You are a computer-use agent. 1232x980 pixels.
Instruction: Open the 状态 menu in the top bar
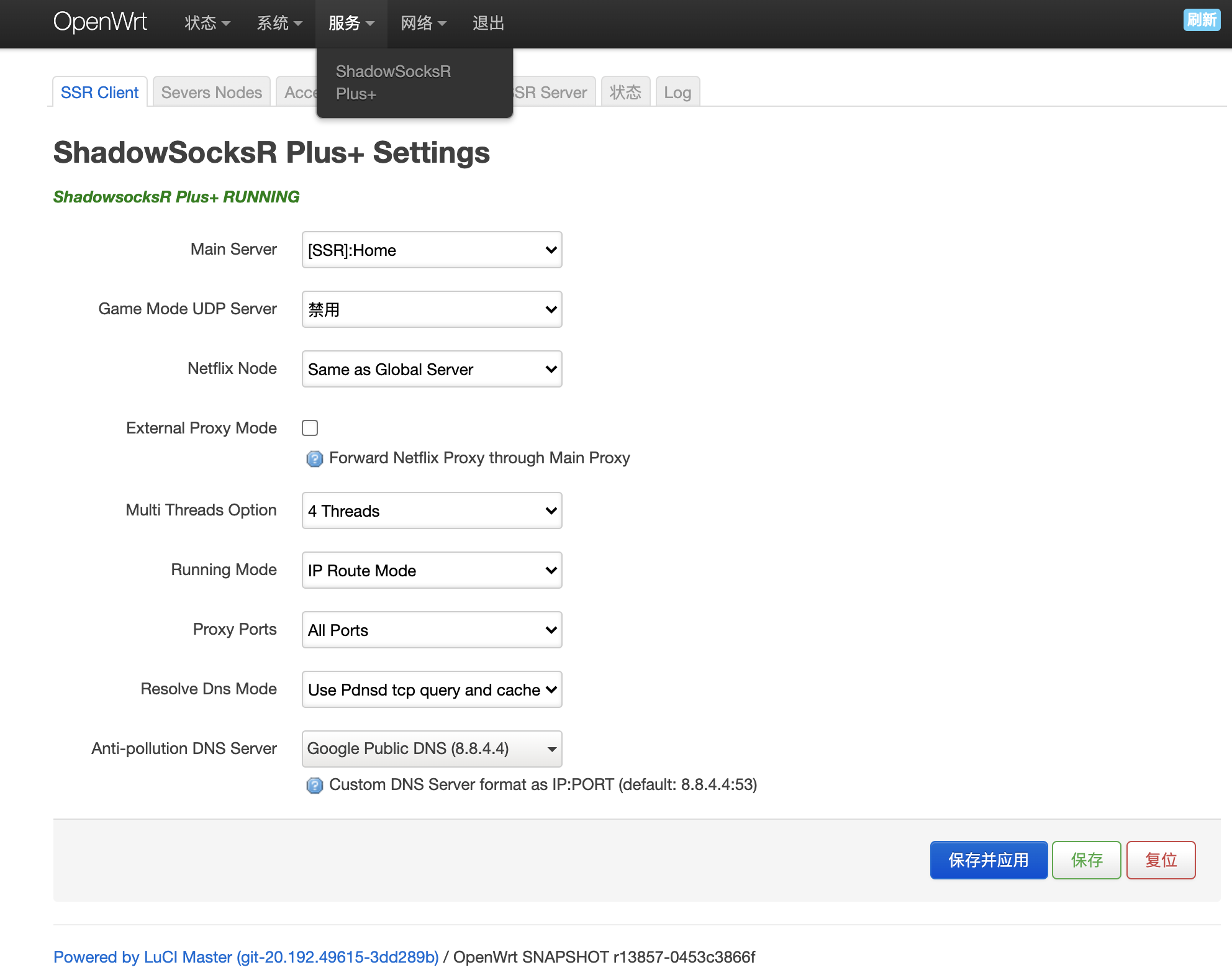click(x=207, y=24)
